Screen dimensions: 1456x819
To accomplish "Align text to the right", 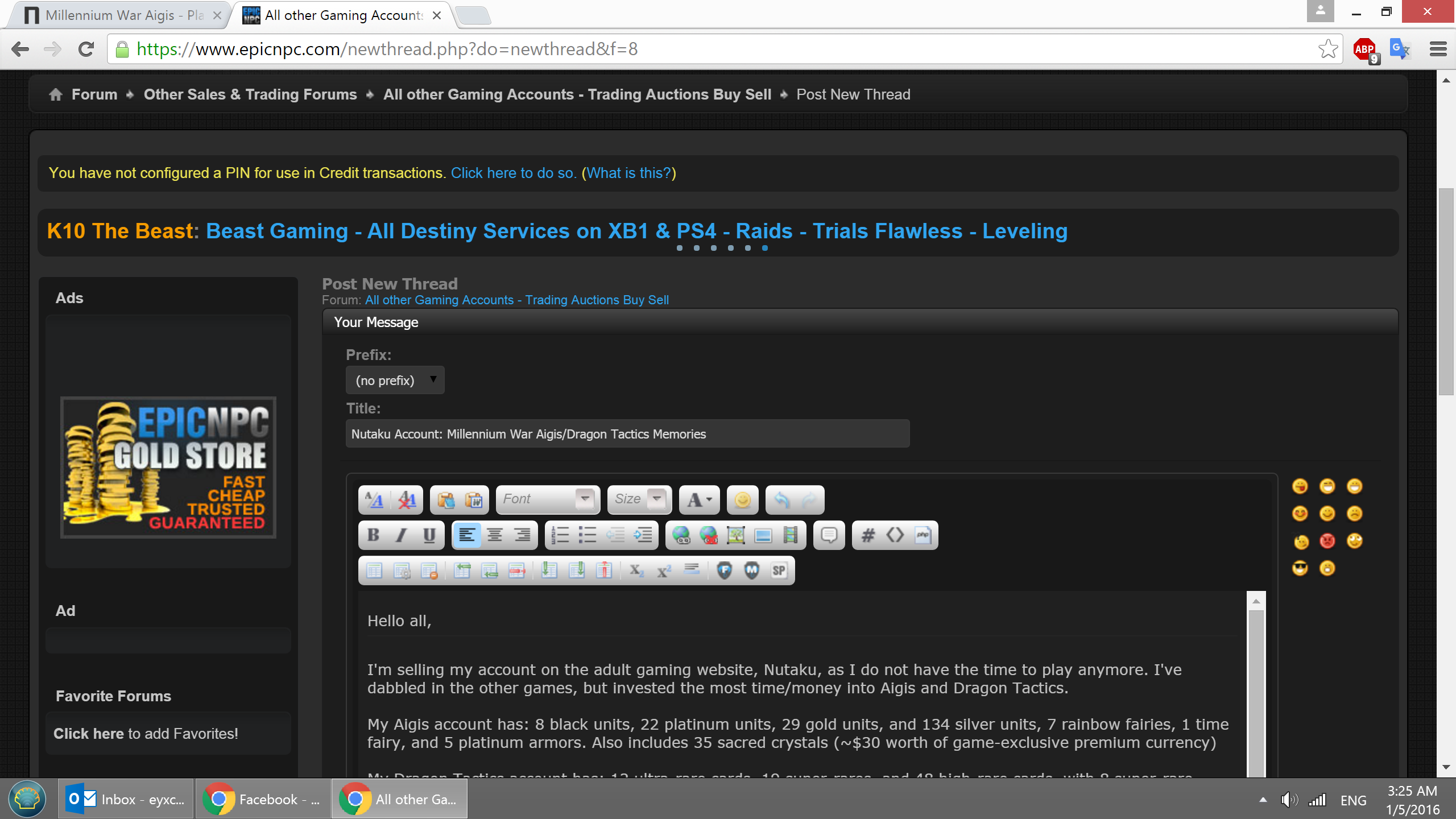I will (522, 535).
